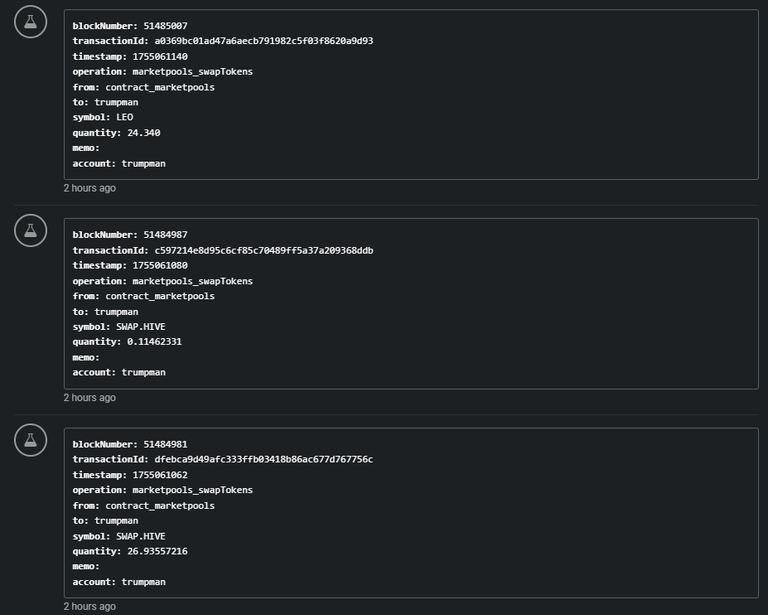
Task: Click SWAP.HIVE symbol in second entry
Action: click(x=141, y=327)
